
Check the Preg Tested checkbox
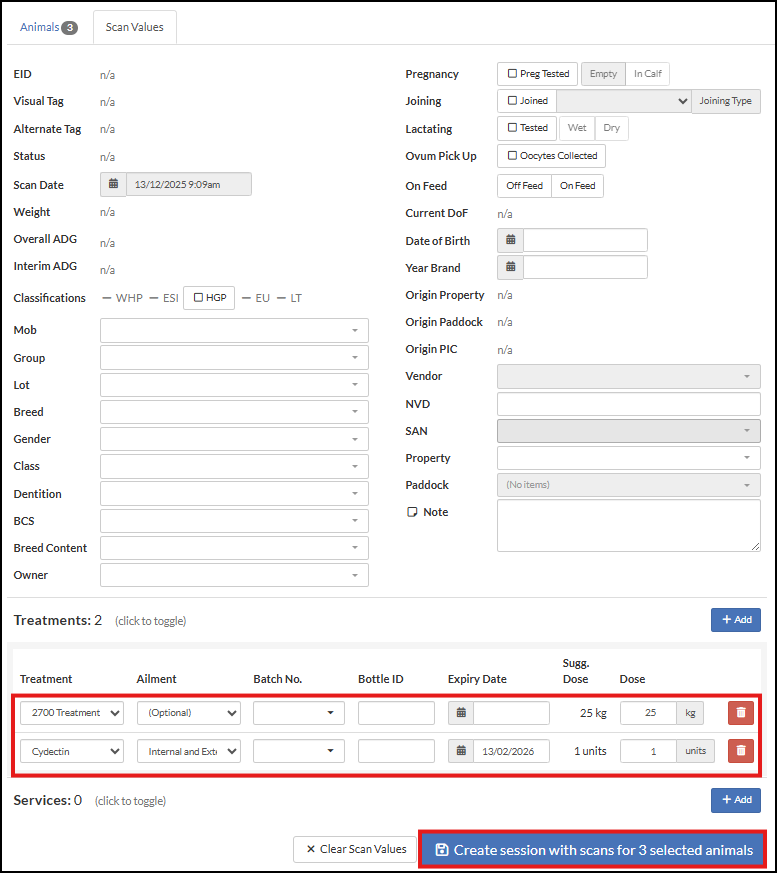pyautogui.click(x=513, y=74)
